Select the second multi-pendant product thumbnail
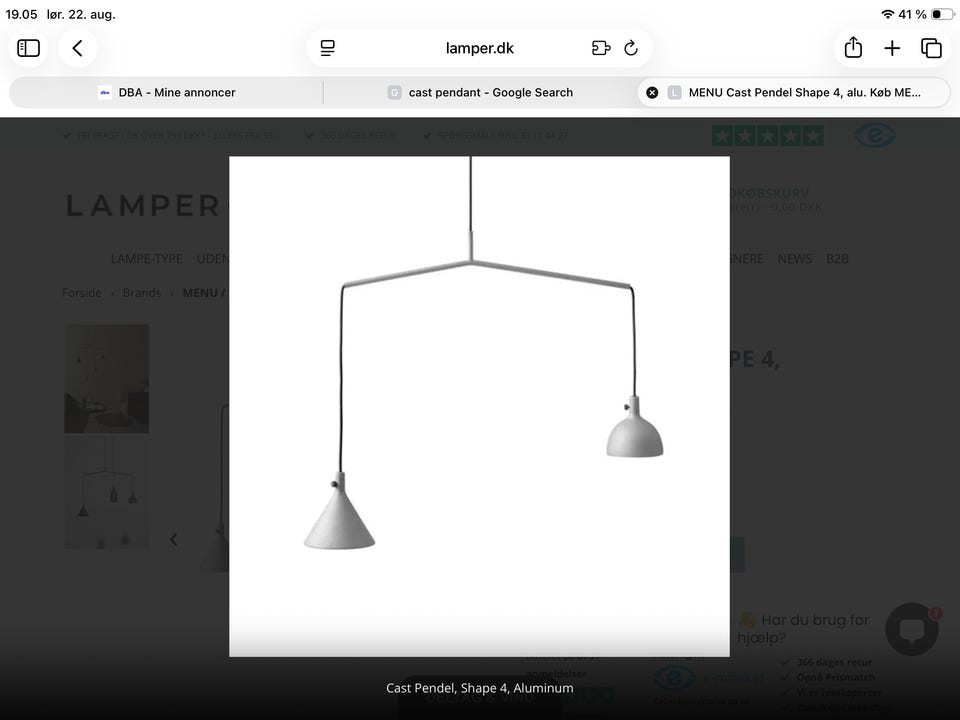 [x=107, y=492]
